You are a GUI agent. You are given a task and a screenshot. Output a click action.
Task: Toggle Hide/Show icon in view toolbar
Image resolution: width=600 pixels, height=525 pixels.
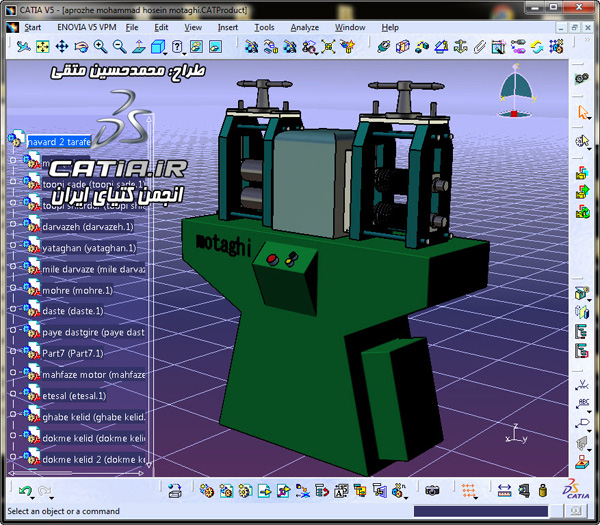pos(196,47)
